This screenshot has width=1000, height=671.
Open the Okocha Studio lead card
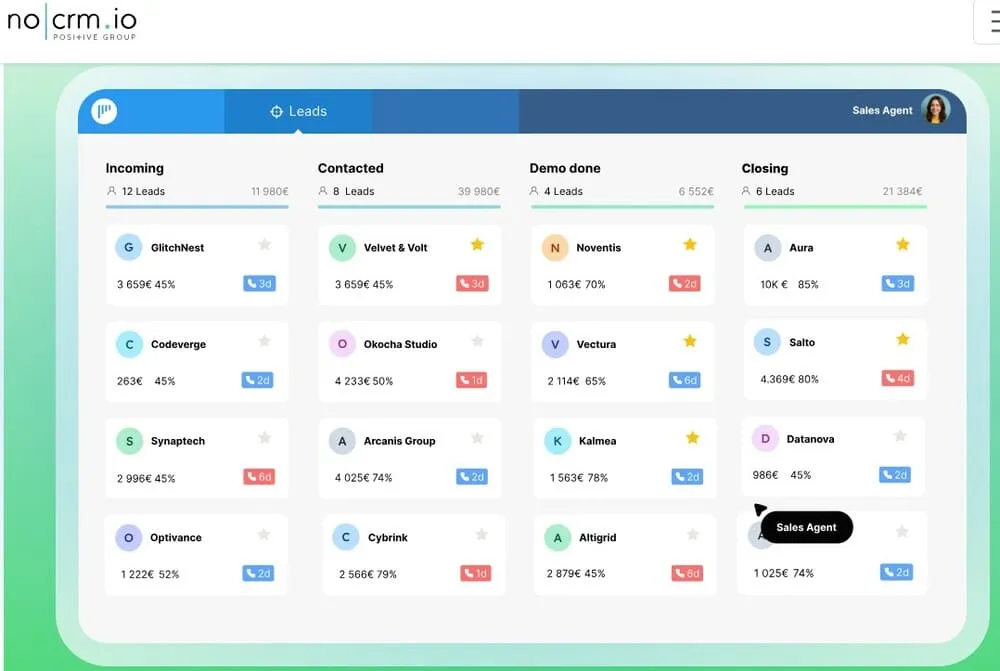tap(412, 360)
